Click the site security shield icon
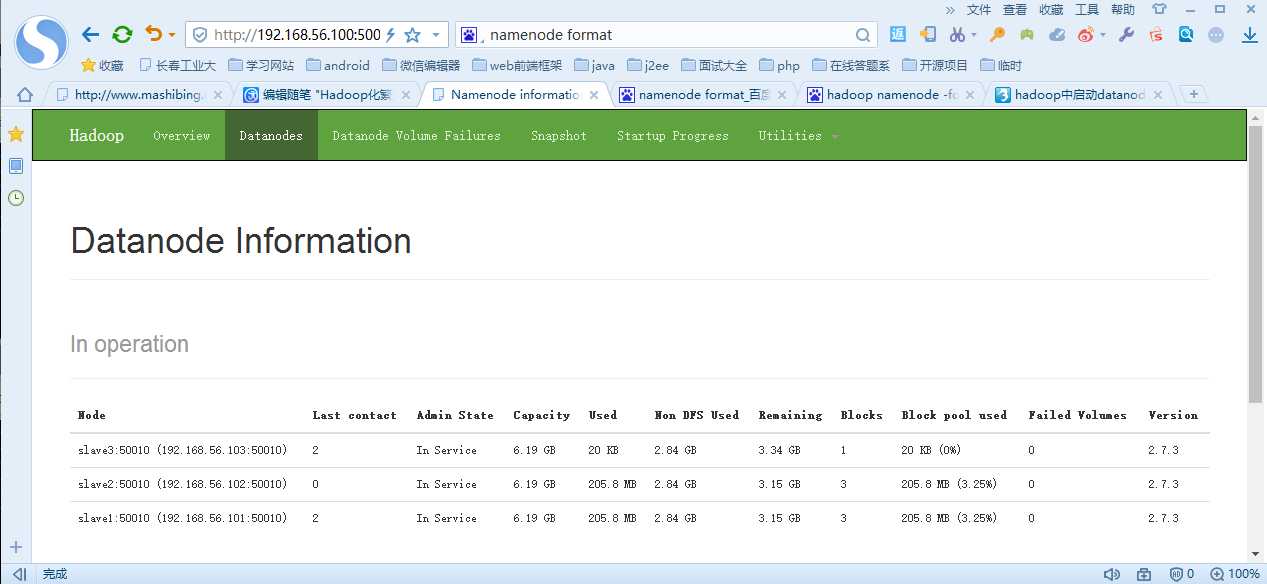 [199, 34]
